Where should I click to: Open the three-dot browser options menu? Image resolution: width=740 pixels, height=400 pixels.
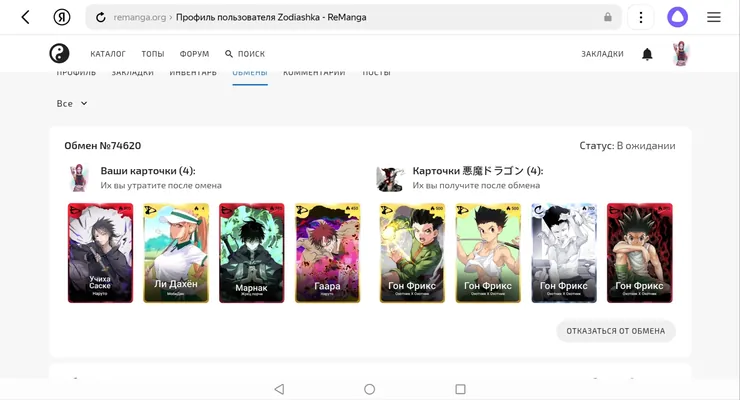pos(640,17)
